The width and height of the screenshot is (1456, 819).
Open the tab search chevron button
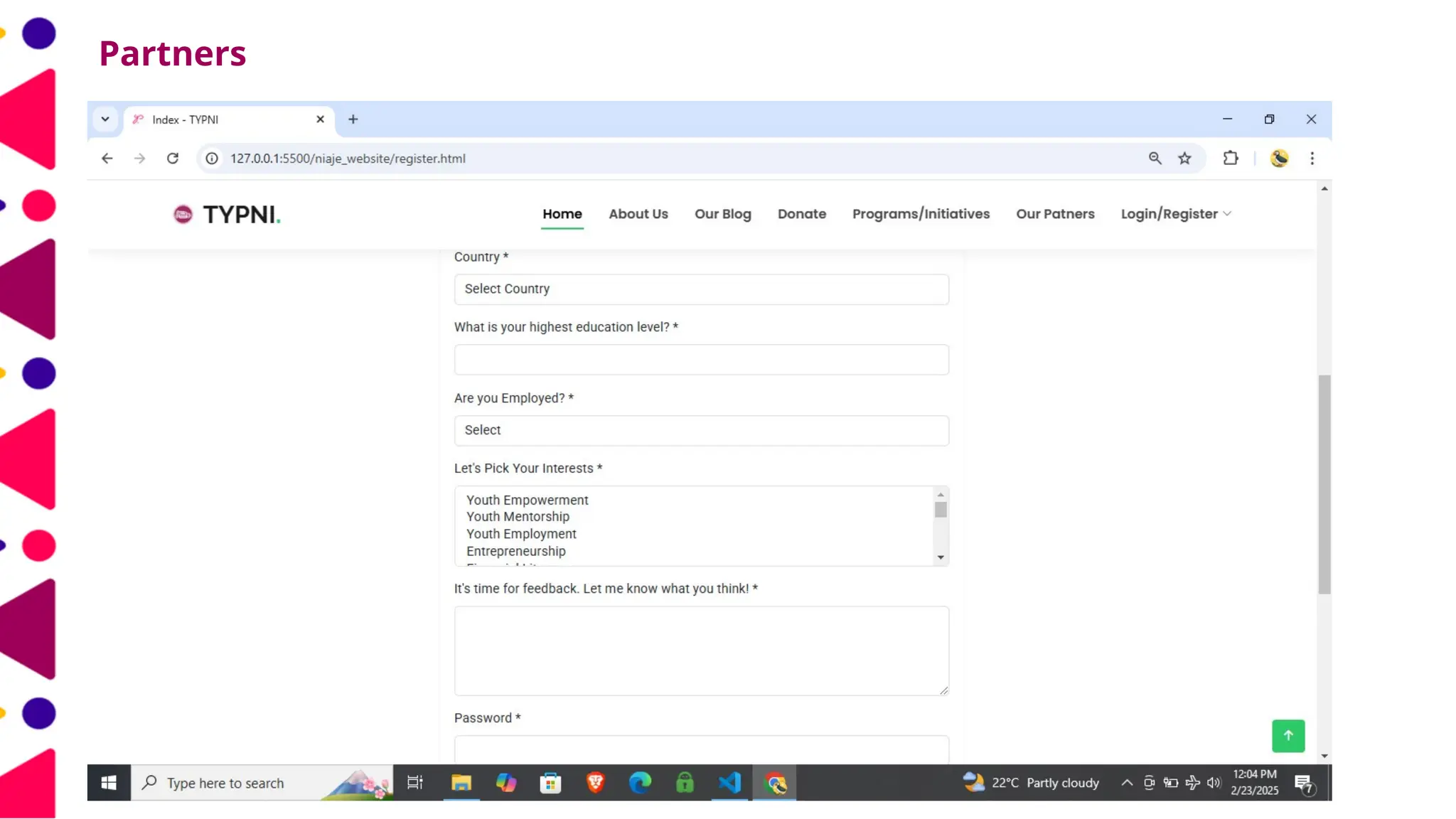point(105,119)
